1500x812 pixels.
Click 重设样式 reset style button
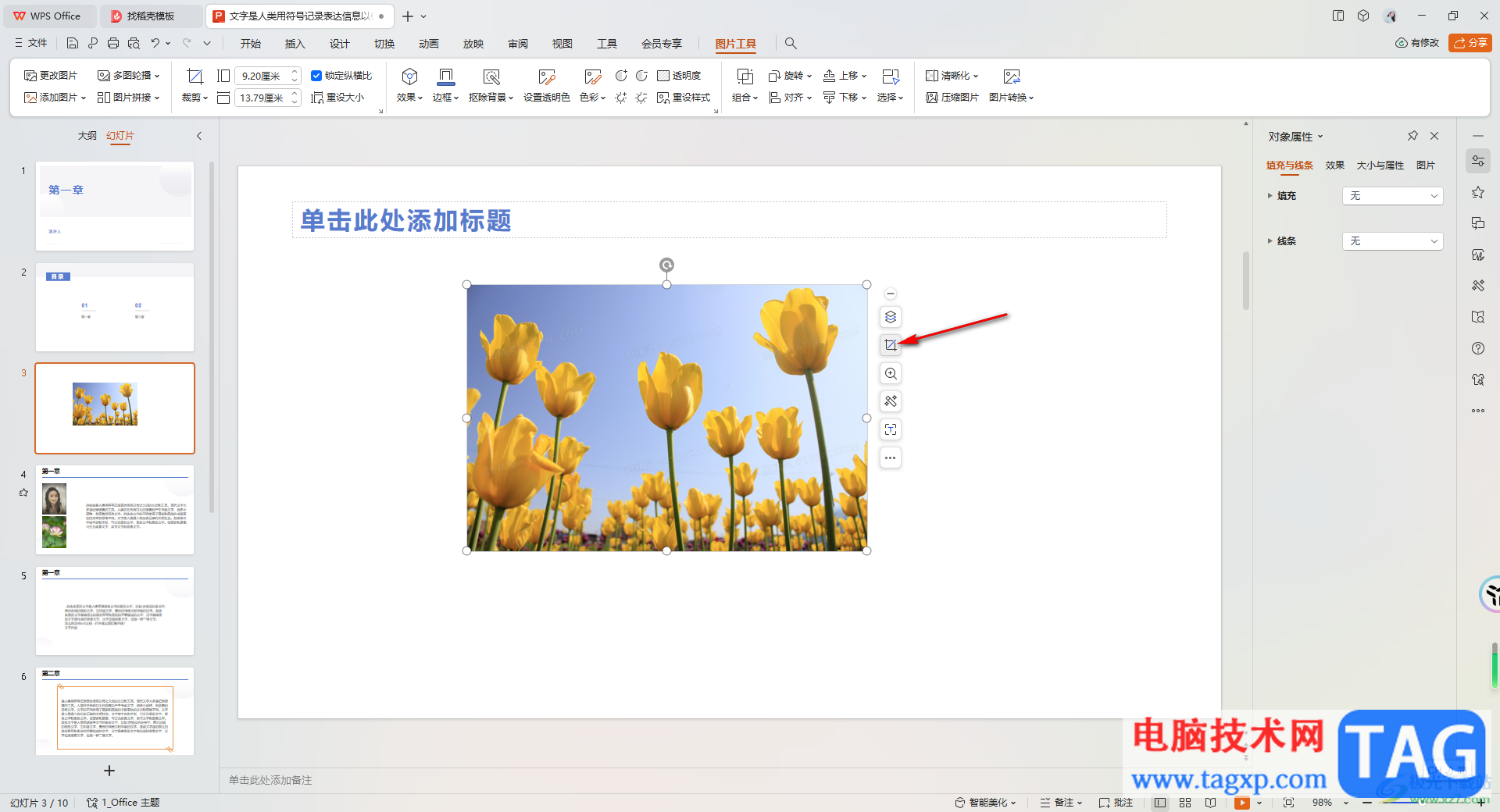tap(684, 98)
